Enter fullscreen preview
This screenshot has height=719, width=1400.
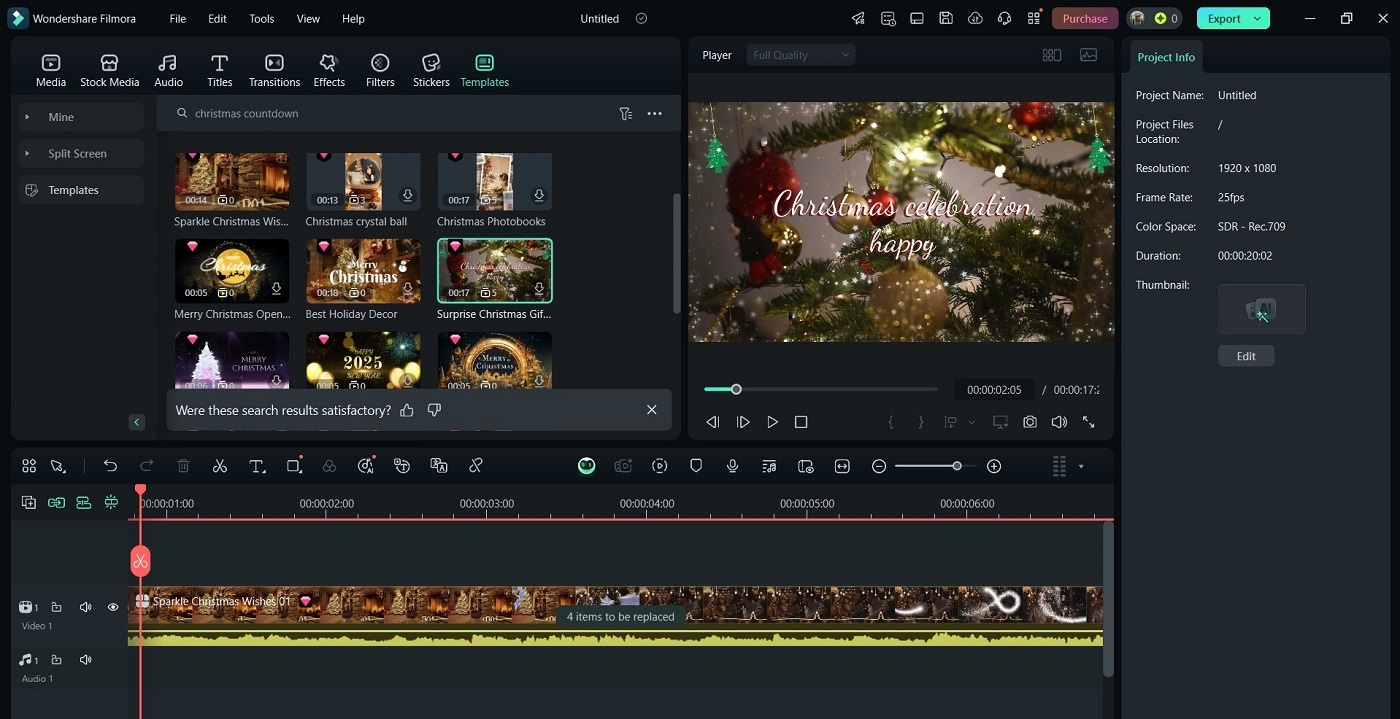click(x=1089, y=422)
